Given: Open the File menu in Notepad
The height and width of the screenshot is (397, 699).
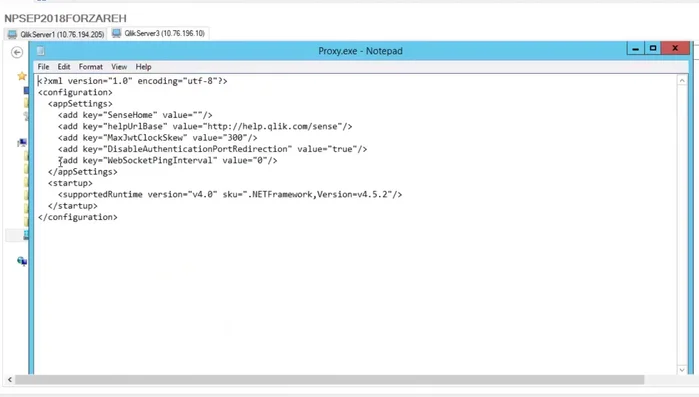Looking at the screenshot, I should [x=43, y=67].
